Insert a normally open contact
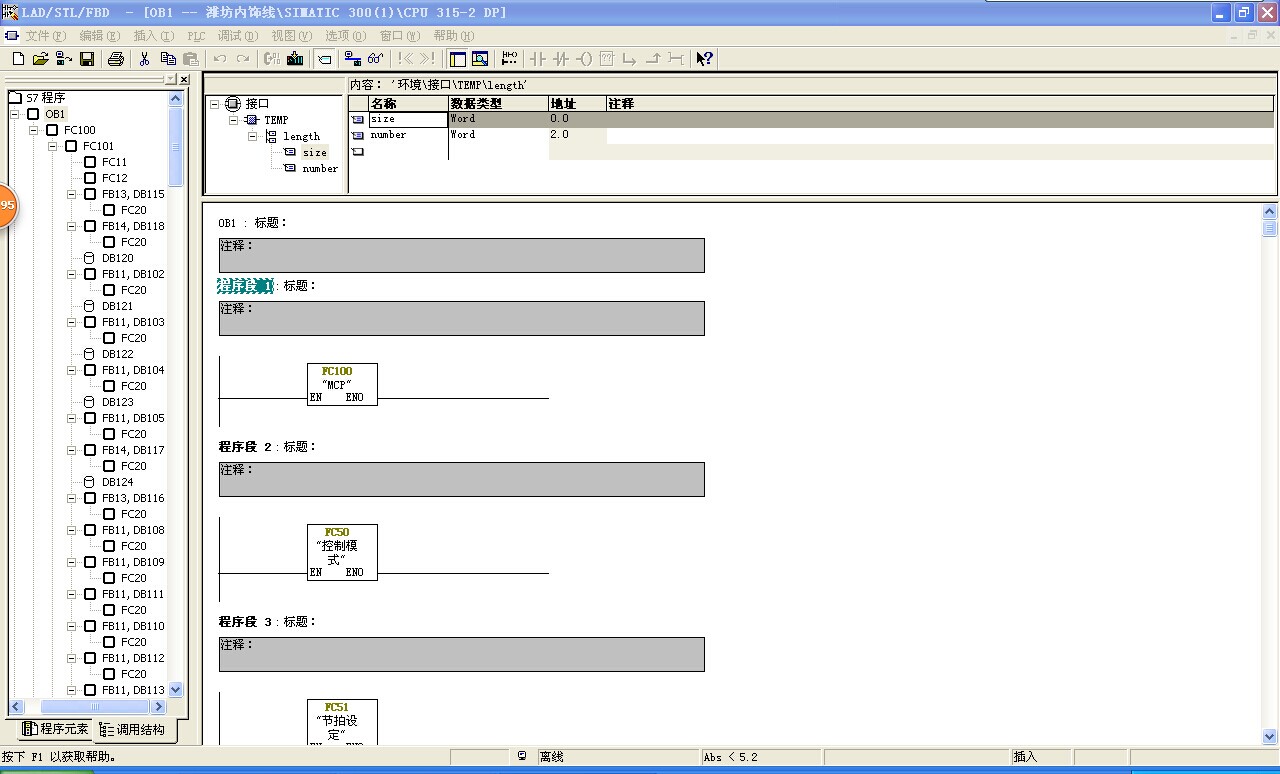 (x=538, y=59)
